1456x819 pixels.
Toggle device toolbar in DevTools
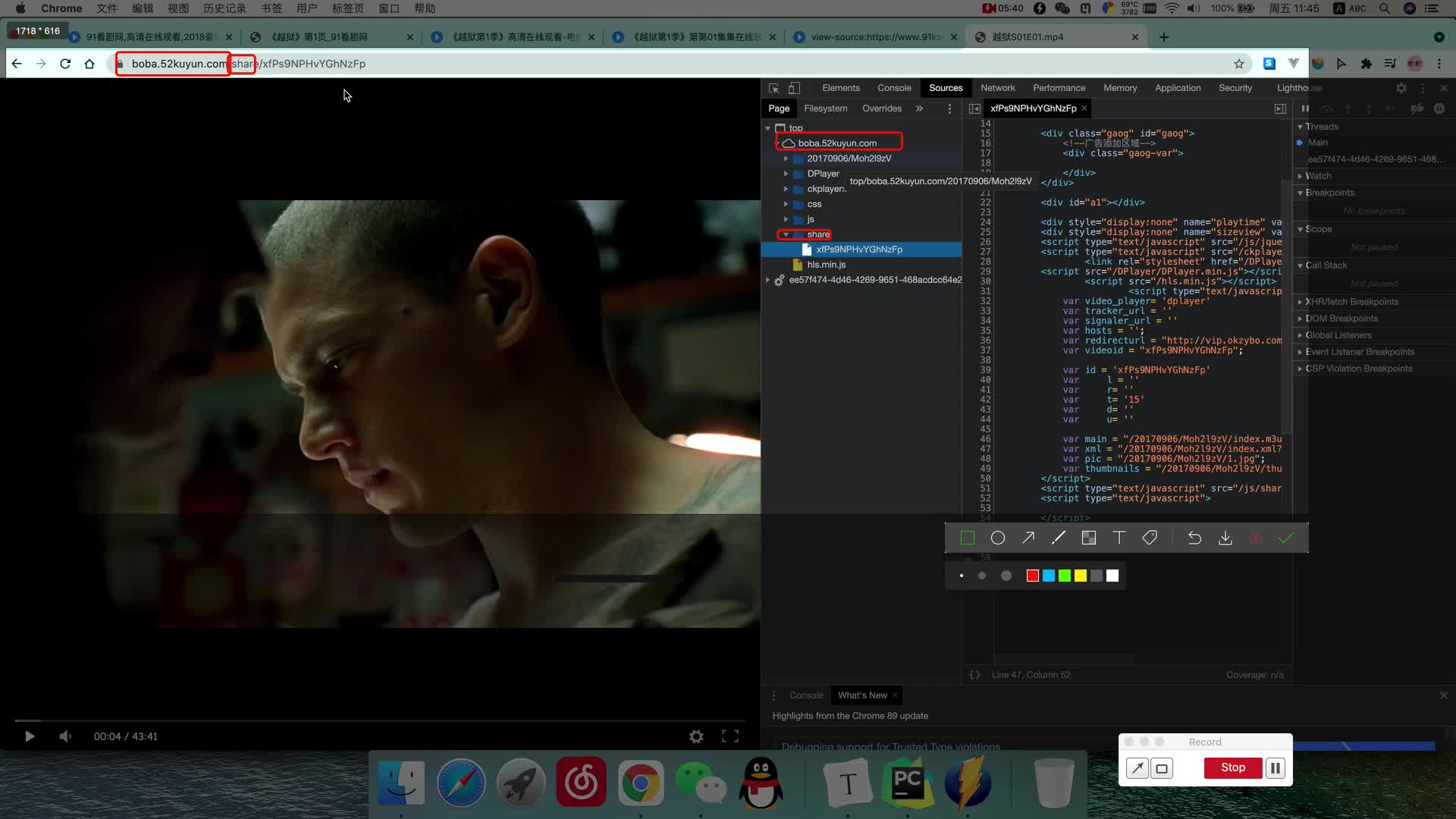794,88
